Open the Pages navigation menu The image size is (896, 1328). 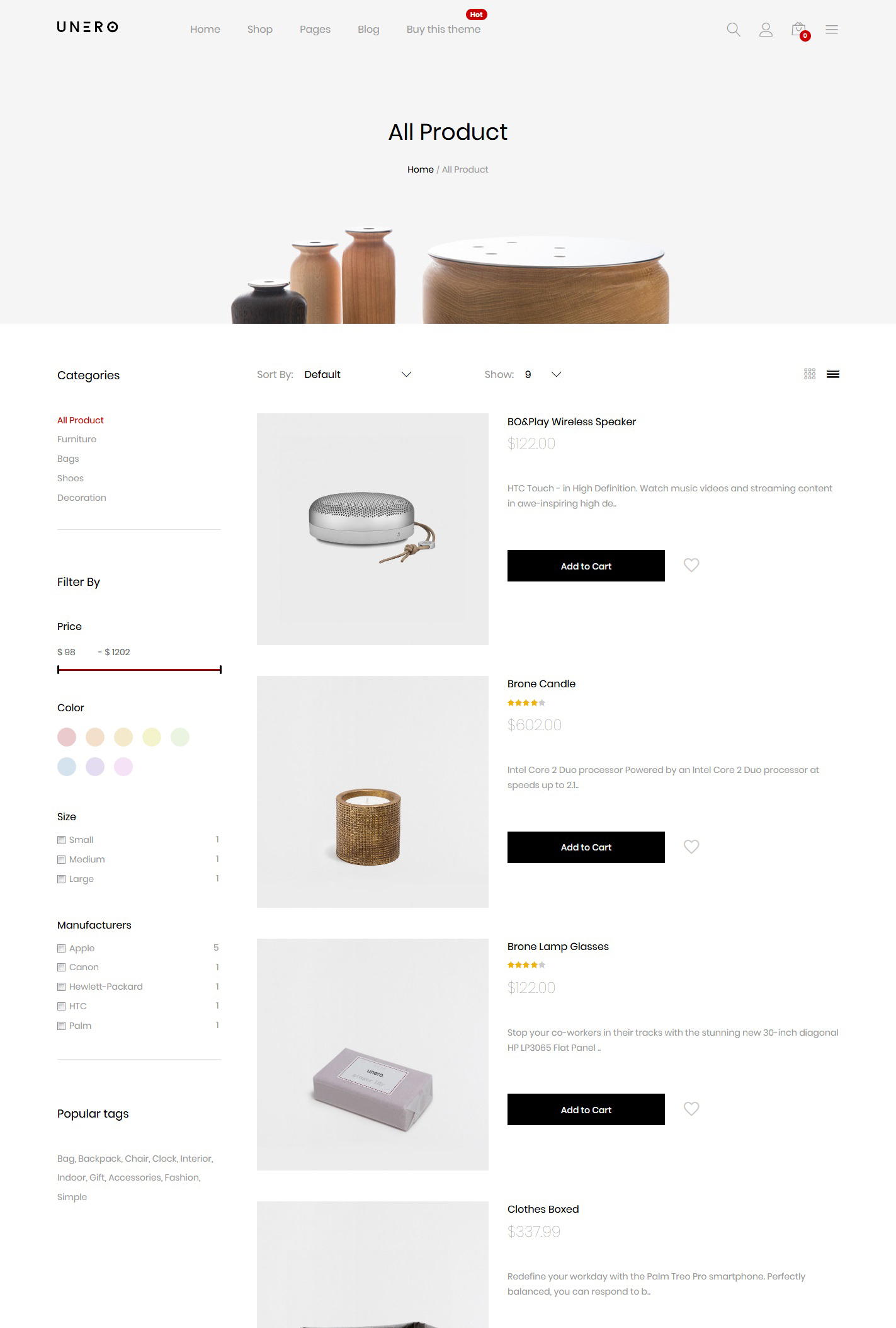tap(315, 29)
